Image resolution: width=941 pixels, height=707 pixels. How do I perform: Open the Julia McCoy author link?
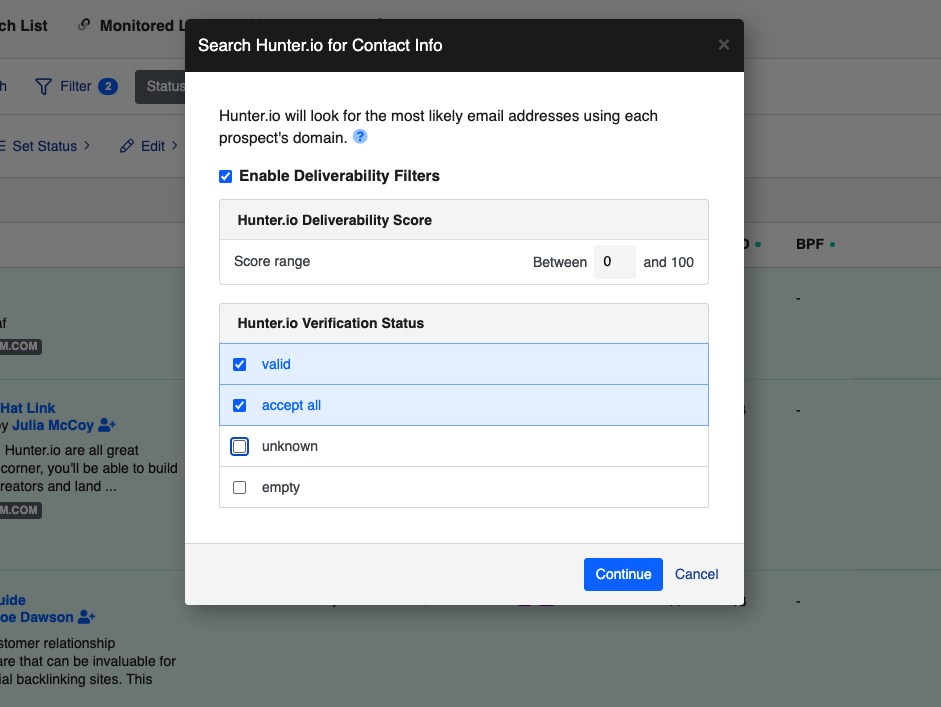pos(53,425)
